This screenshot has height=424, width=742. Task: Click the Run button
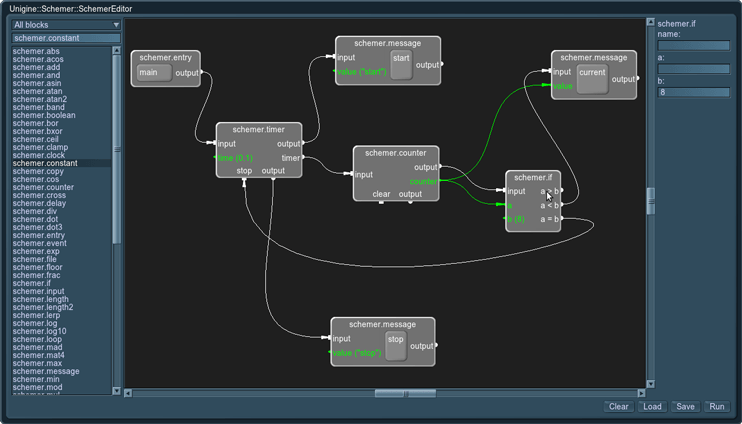(716, 407)
